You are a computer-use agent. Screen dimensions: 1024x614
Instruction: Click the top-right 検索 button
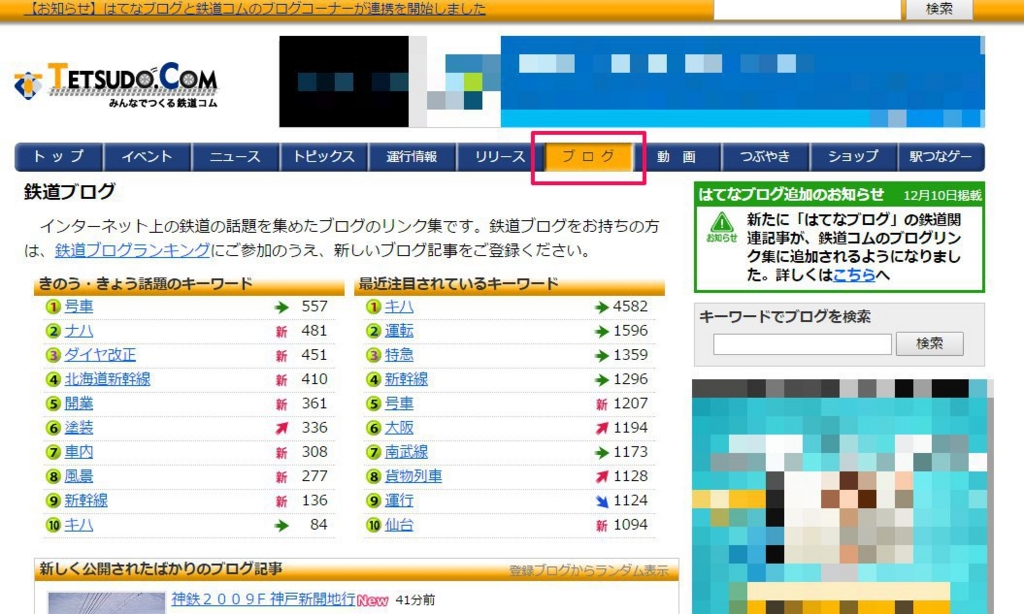click(939, 8)
